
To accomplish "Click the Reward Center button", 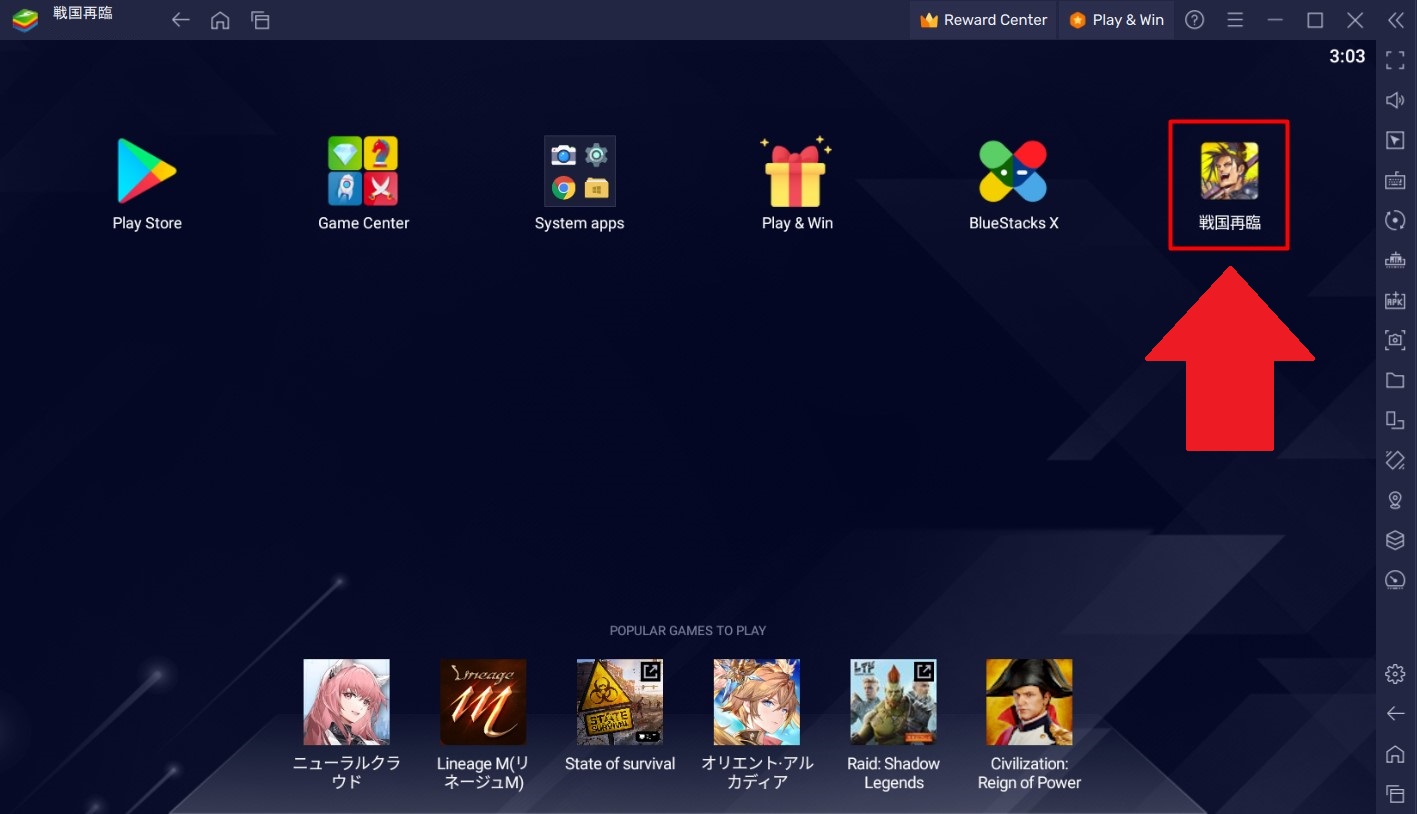I will coord(984,20).
